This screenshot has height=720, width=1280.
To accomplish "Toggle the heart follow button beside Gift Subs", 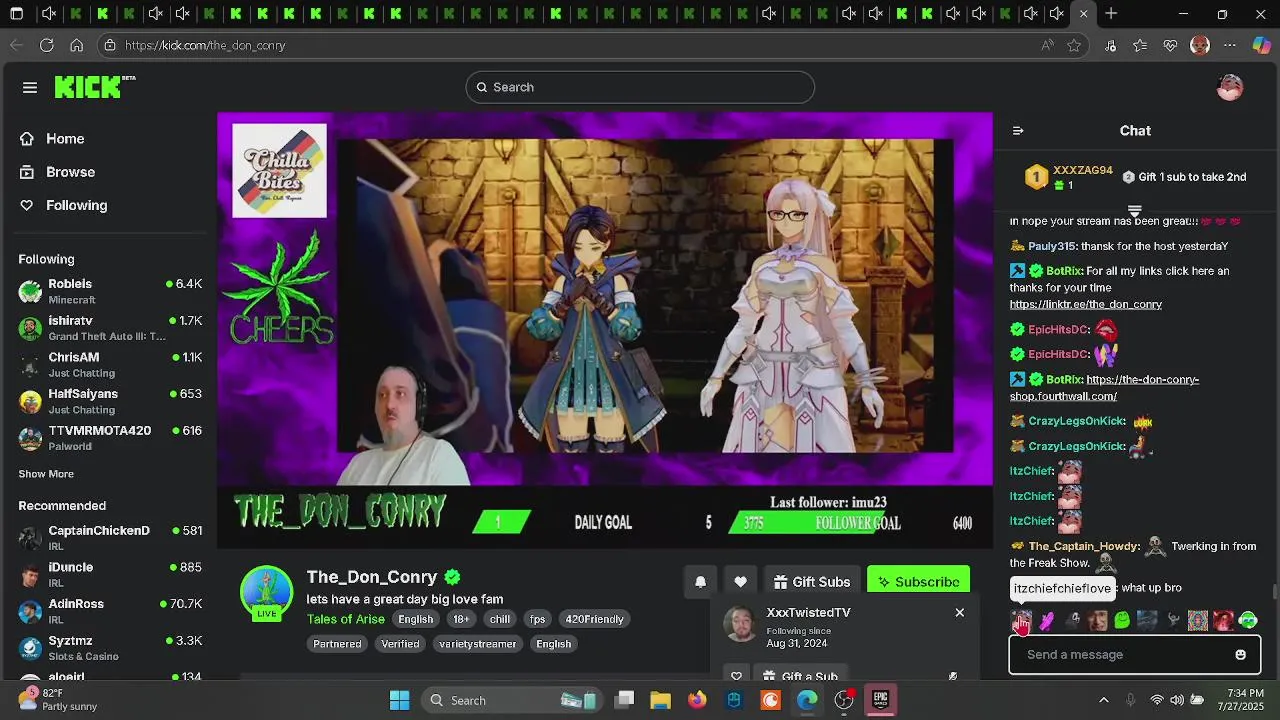I will 740,582.
